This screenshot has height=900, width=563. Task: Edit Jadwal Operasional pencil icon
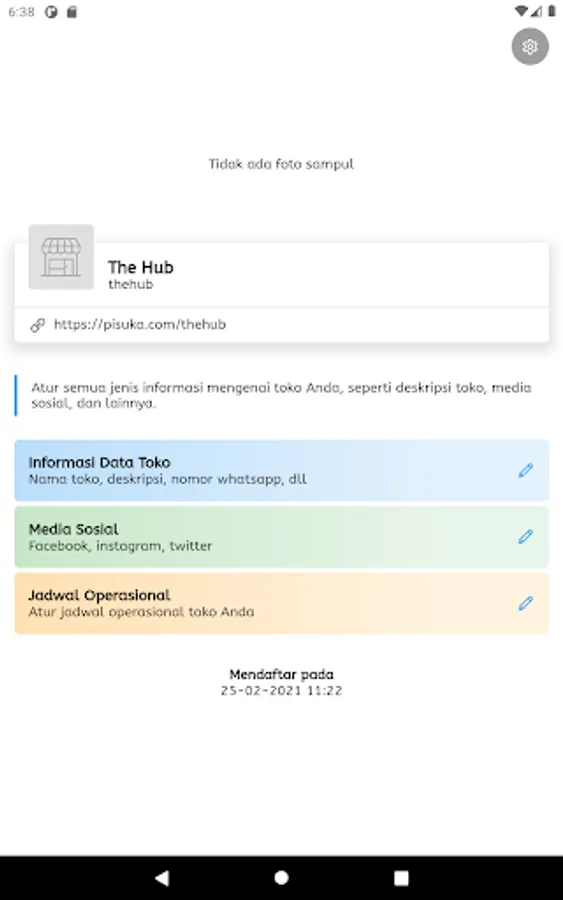[x=526, y=603]
